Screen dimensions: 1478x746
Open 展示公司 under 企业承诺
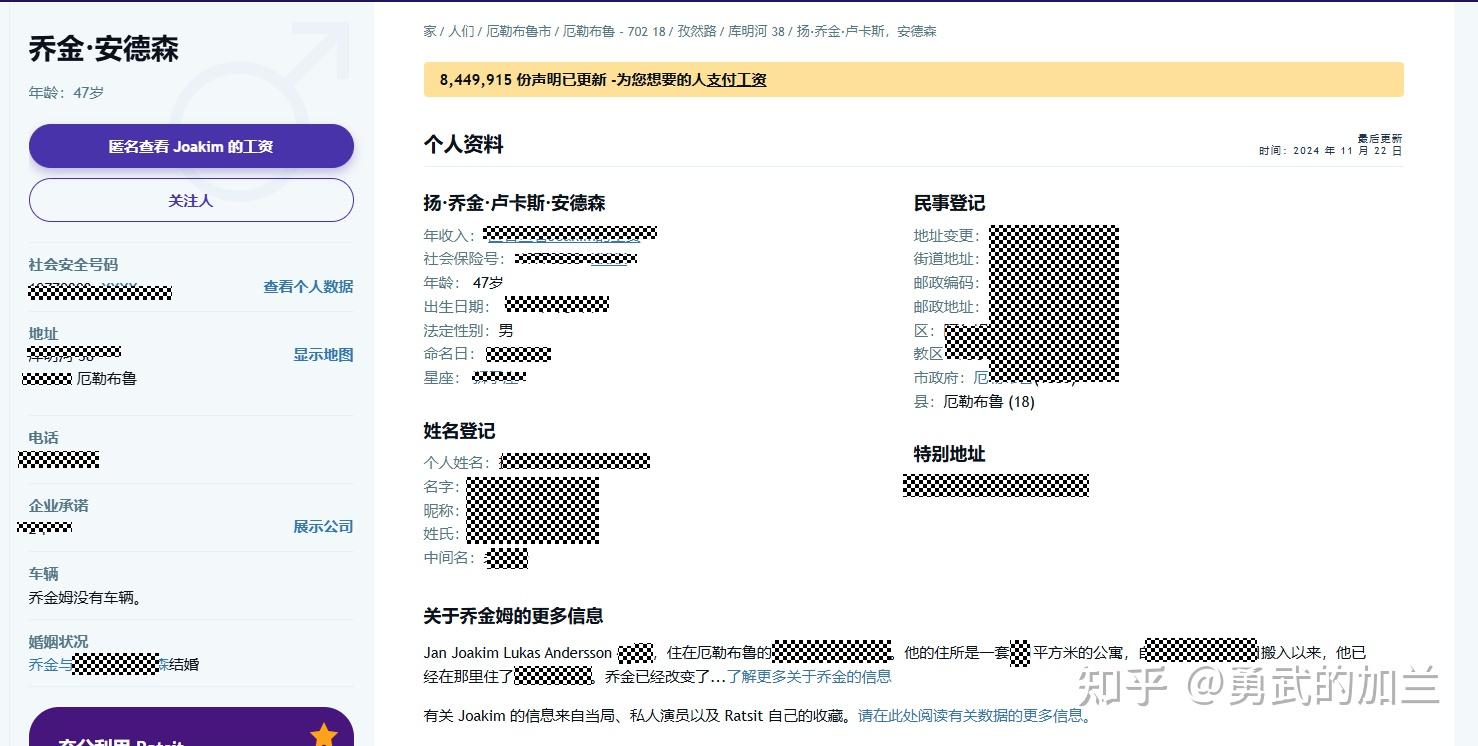[322, 526]
